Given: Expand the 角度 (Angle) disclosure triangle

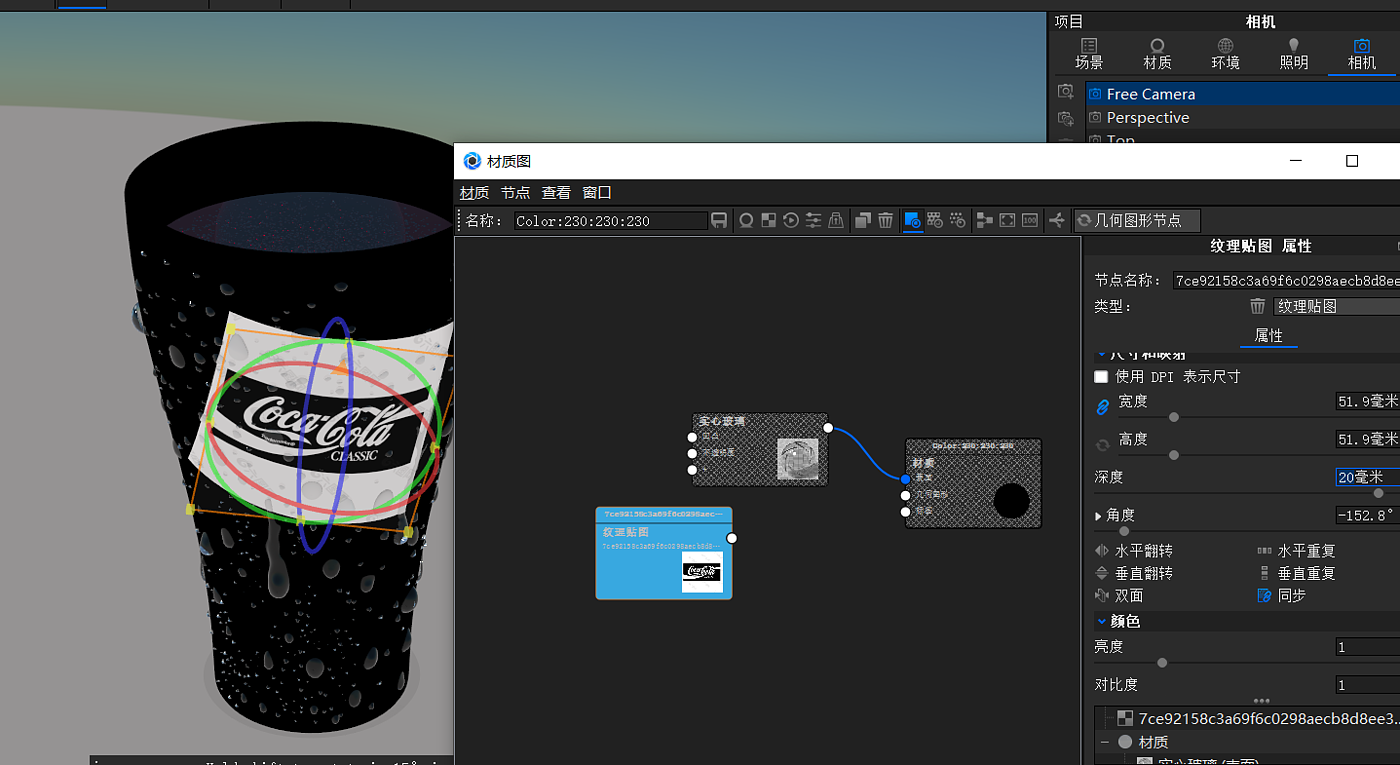Looking at the screenshot, I should 1099,516.
